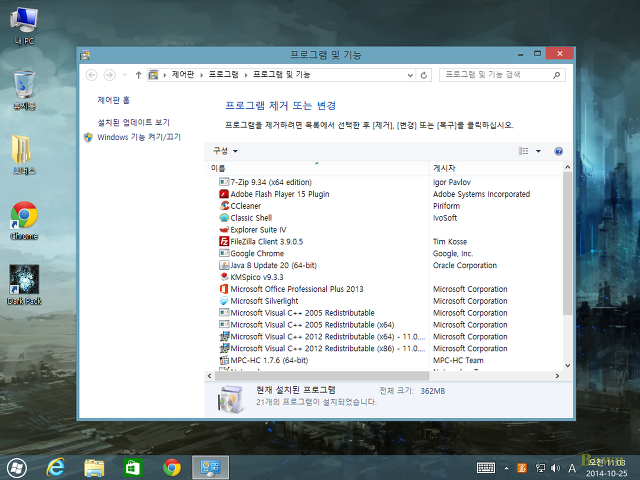Click MPC-HC Team publisher cell

(458, 360)
